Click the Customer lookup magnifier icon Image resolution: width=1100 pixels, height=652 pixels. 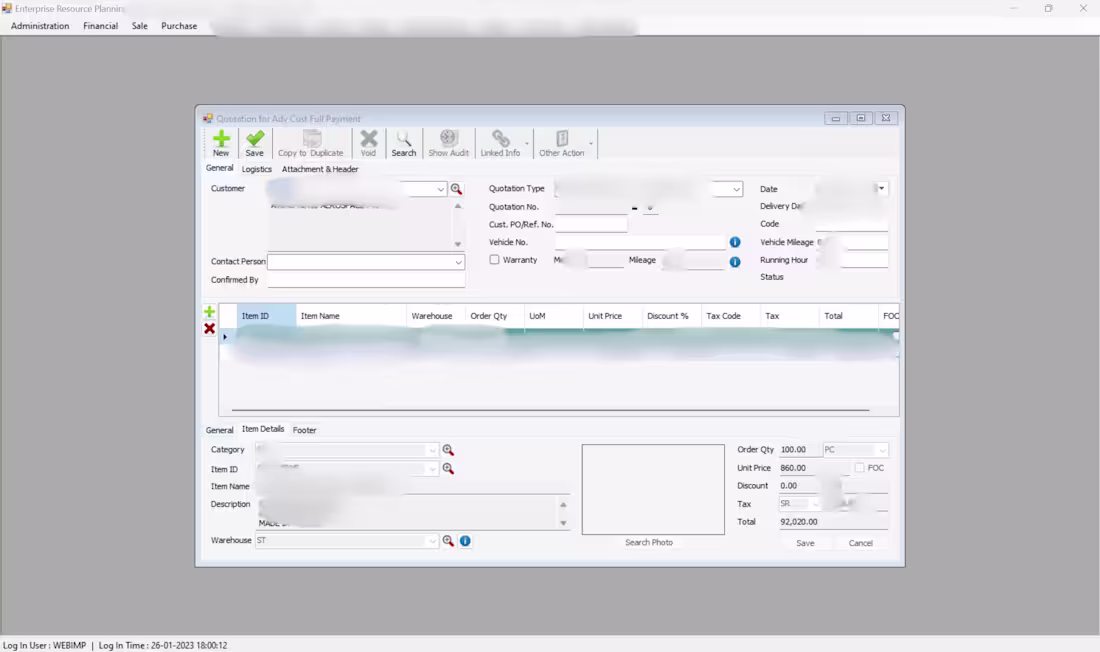coord(458,188)
